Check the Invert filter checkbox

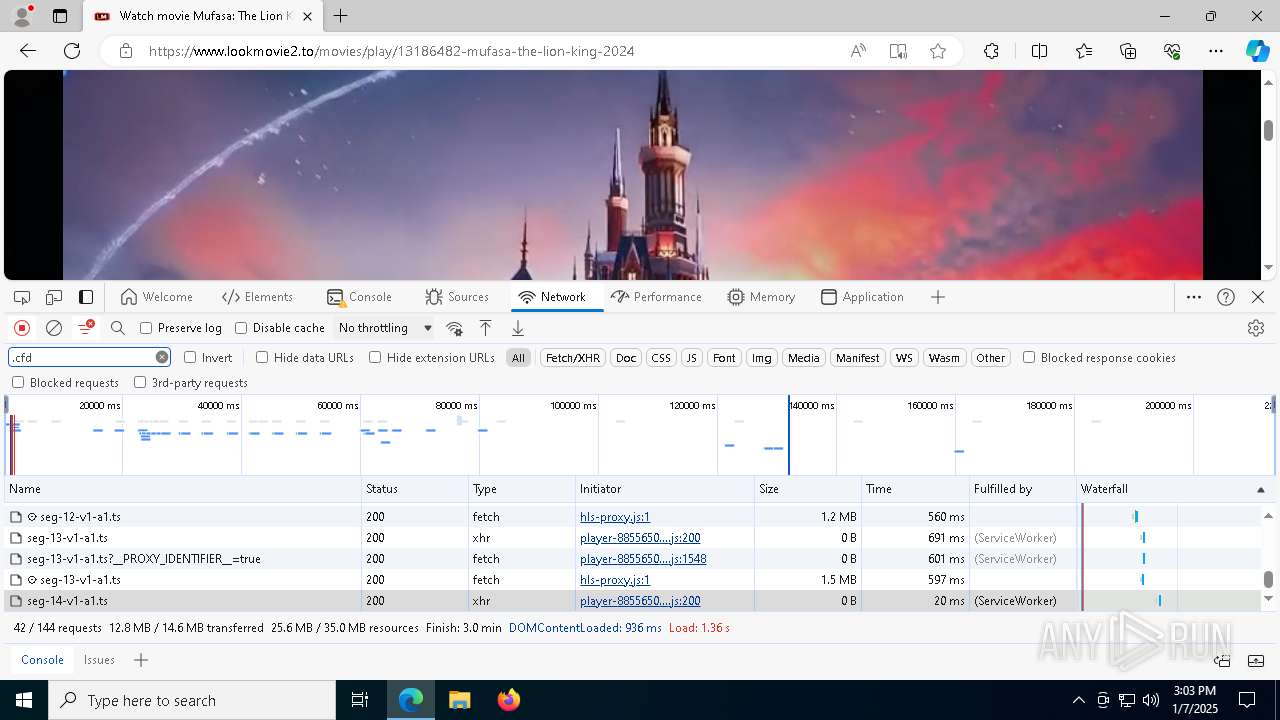point(190,357)
